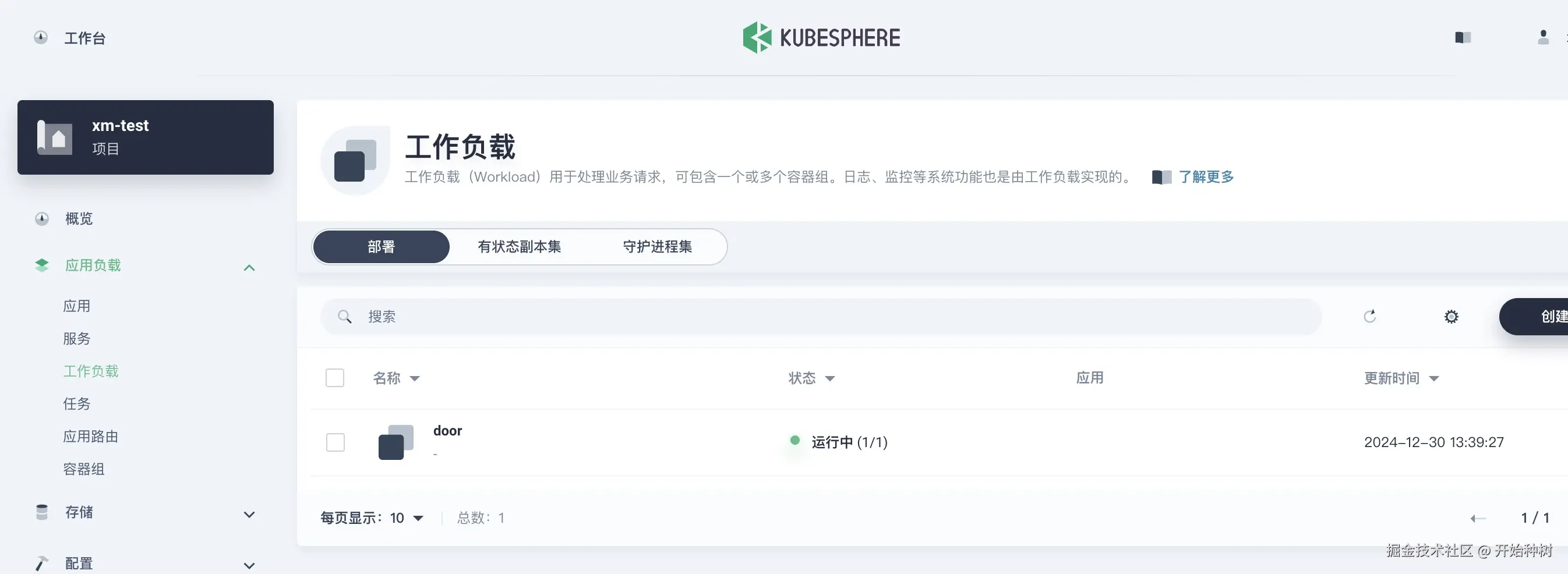Viewport: 1568px width, 574px height.
Task: Click the xm-test project icon
Action: coord(55,137)
